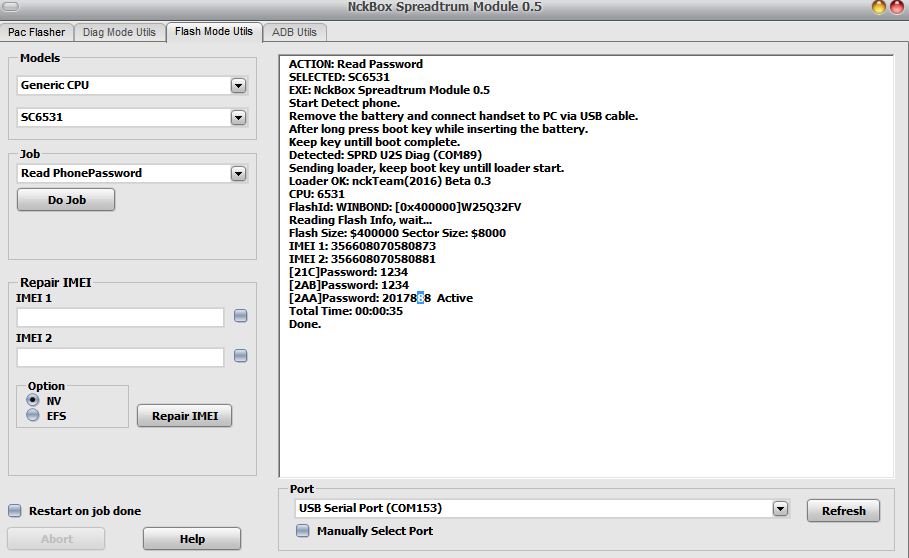This screenshot has width=909, height=558.
Task: Click the 'IMEI 2: 356608070580881' log line
Action: pos(362,259)
